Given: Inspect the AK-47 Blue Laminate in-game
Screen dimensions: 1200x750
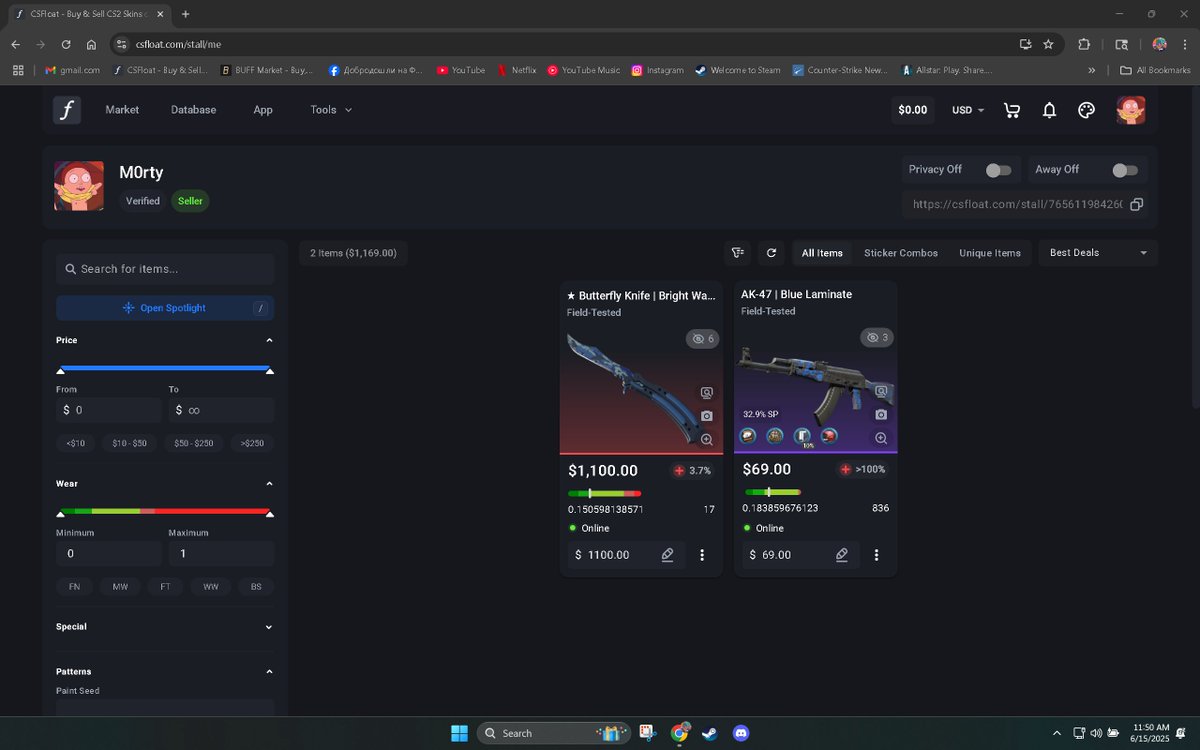Looking at the screenshot, I should click(x=881, y=392).
